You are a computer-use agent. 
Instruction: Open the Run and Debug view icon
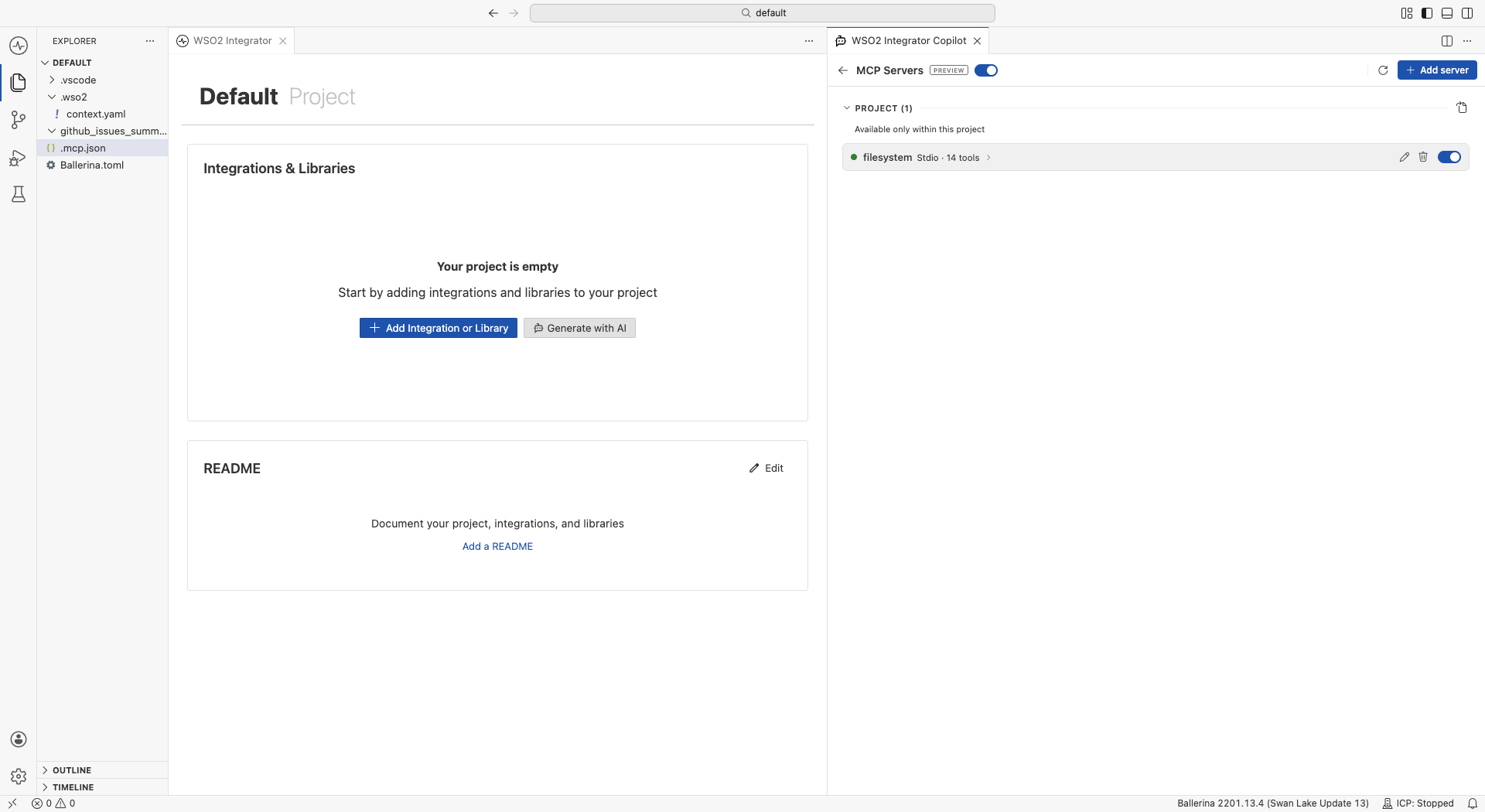click(19, 158)
